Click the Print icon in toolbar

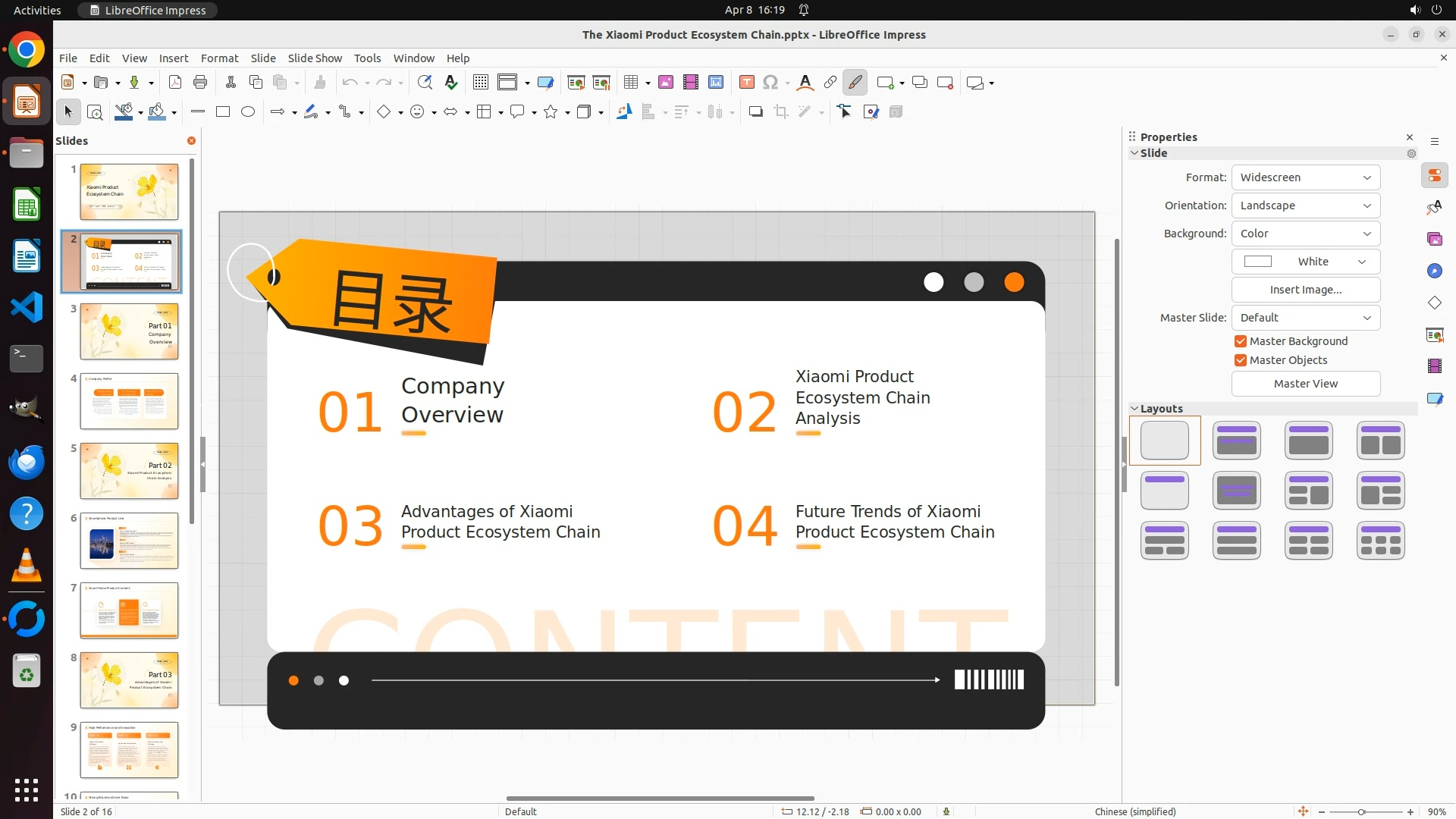point(200,83)
